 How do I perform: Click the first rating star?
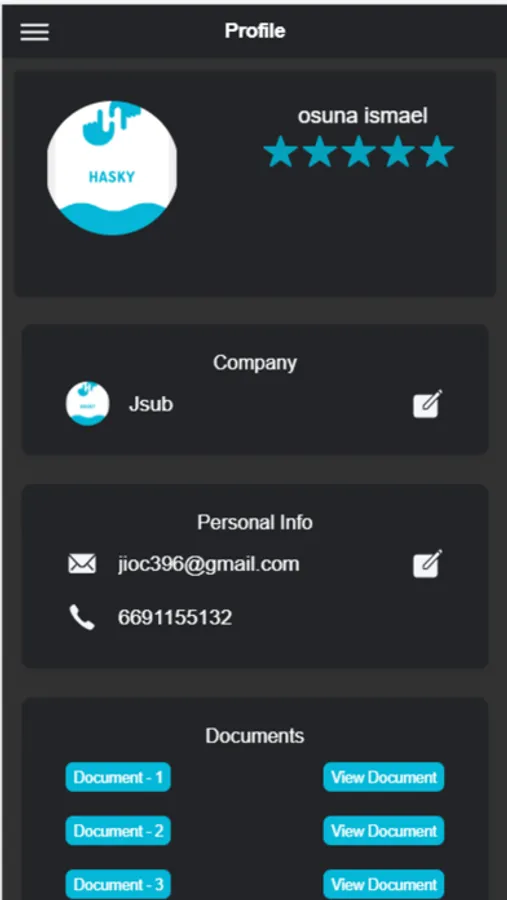(281, 152)
